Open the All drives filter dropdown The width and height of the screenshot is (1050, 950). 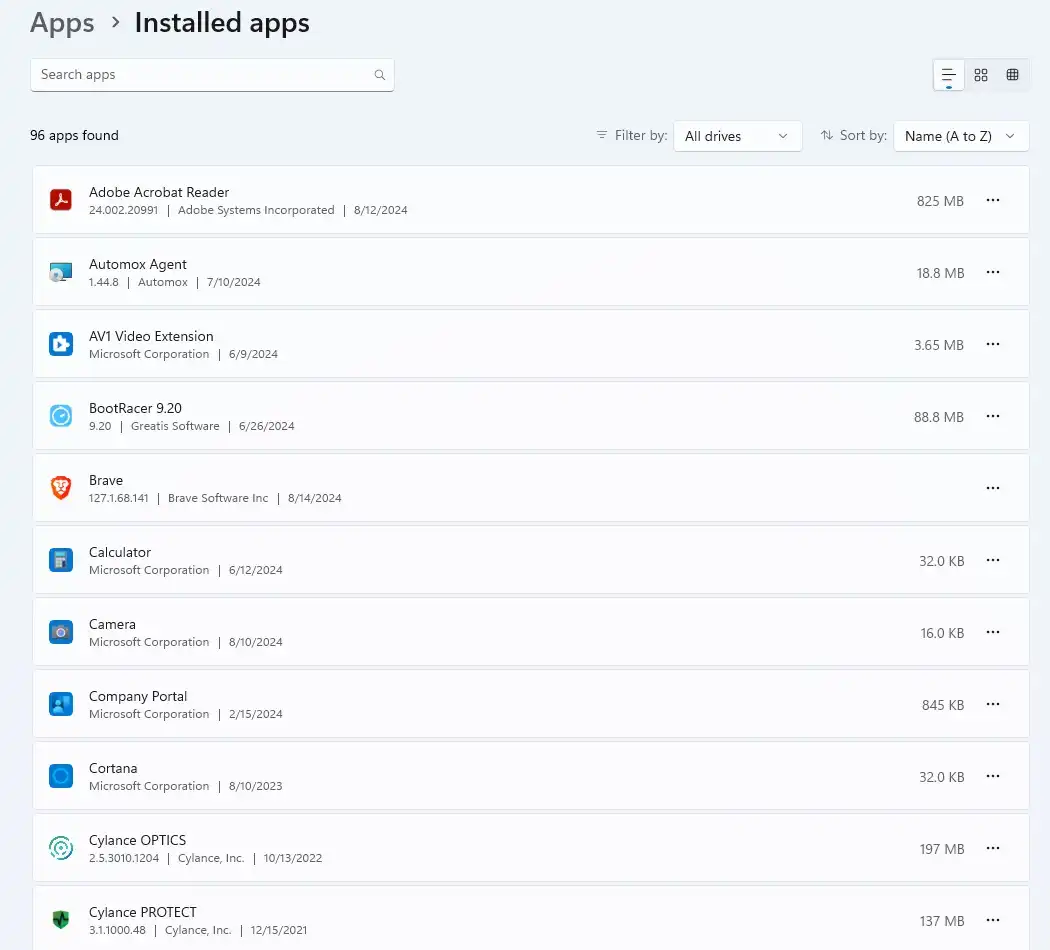(738, 136)
